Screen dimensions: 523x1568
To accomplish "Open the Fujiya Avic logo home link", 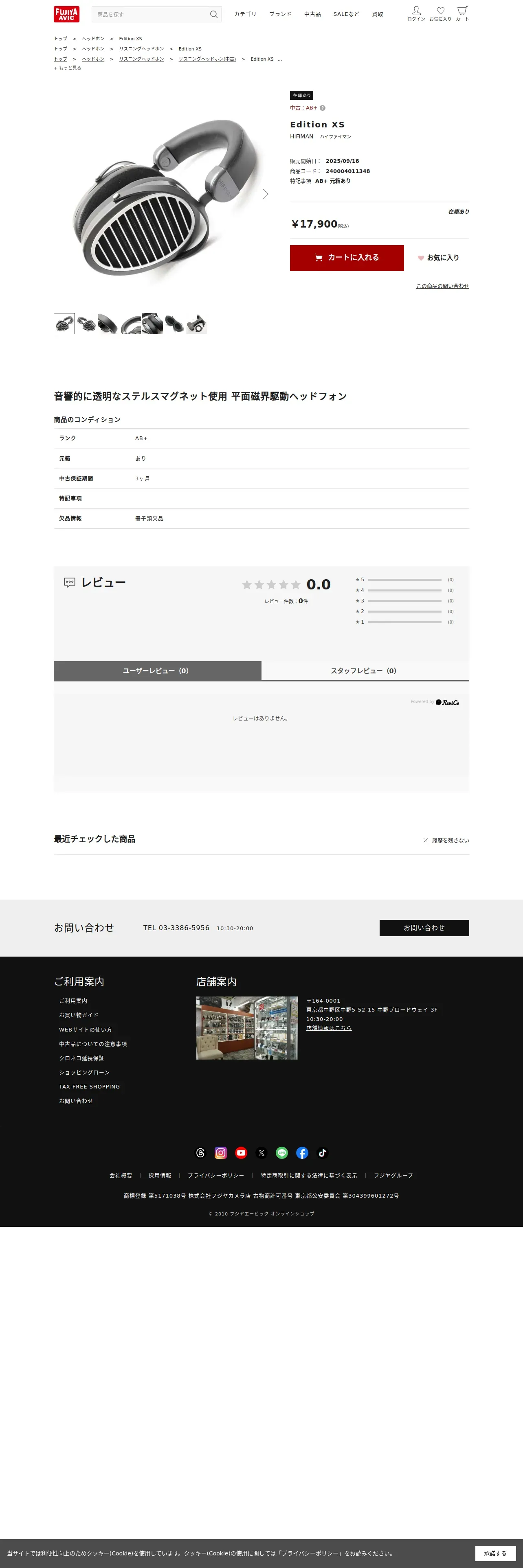I will [x=66, y=14].
